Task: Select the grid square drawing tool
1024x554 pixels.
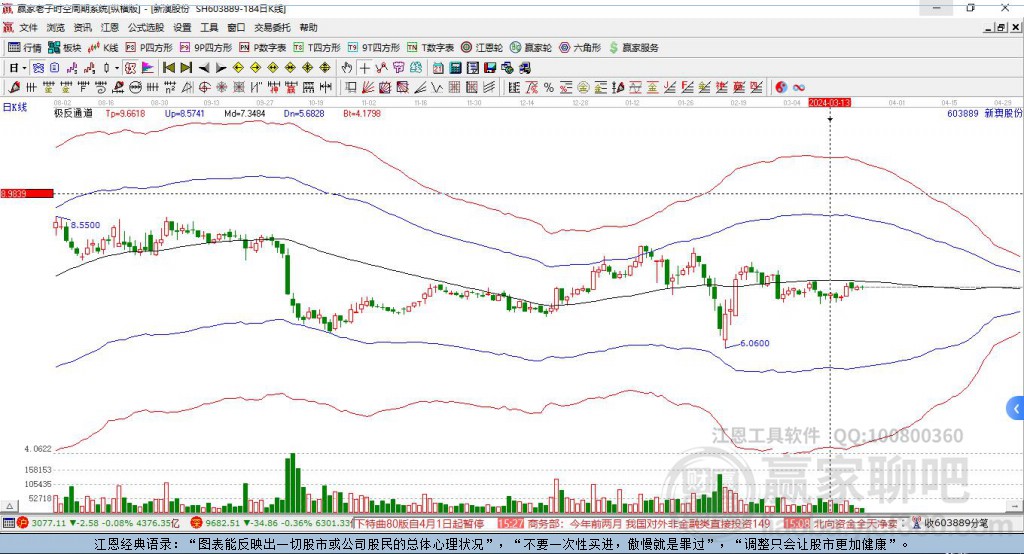Action: (455, 88)
